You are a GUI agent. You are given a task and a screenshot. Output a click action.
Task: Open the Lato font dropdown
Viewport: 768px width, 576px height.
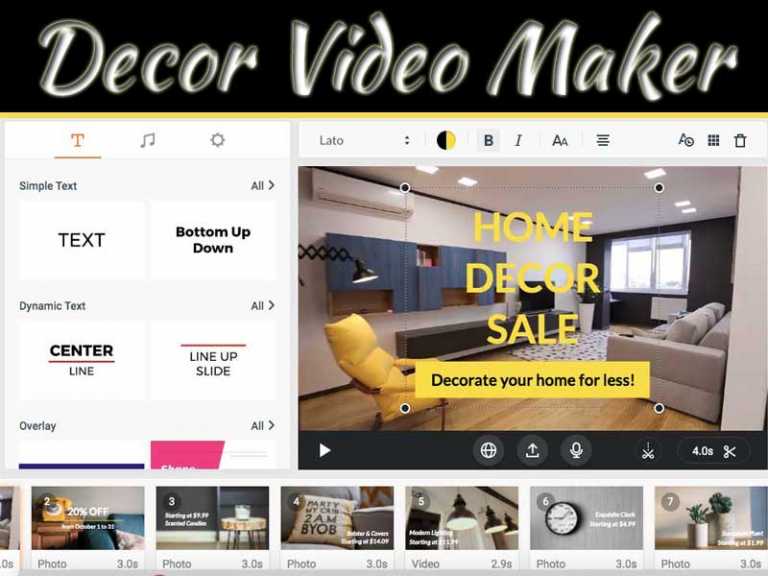click(x=364, y=141)
